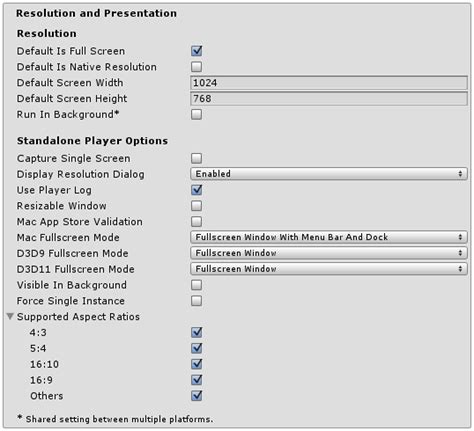
Task: Tick the Capture Single Screen checkbox
Action: [196, 158]
